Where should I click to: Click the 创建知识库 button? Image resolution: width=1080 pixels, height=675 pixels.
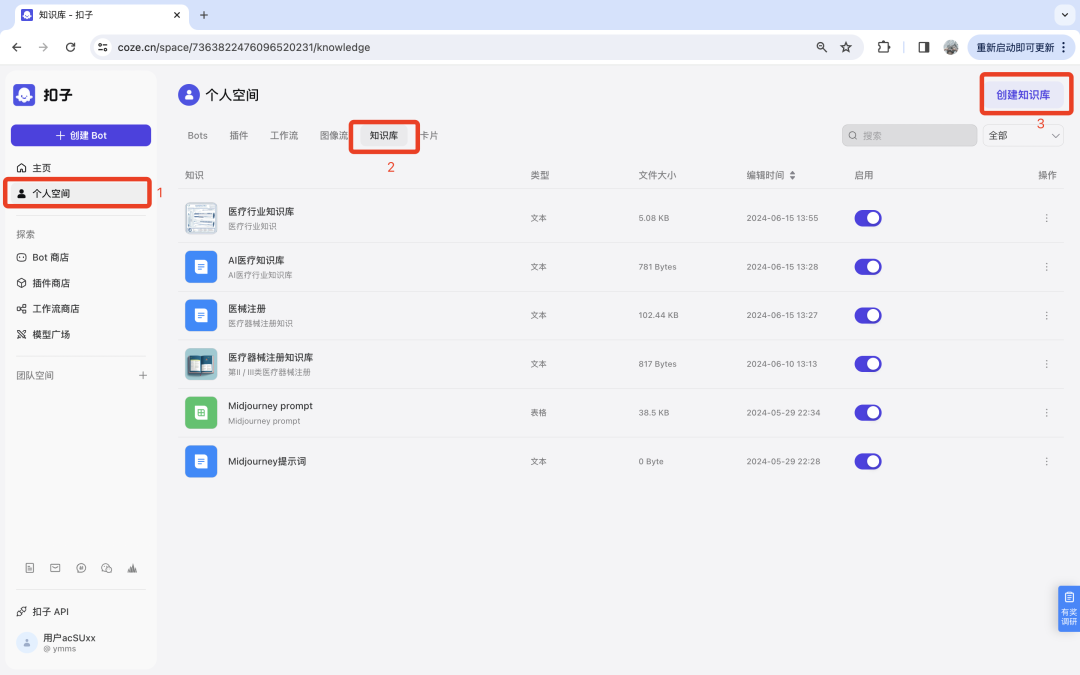click(1023, 95)
